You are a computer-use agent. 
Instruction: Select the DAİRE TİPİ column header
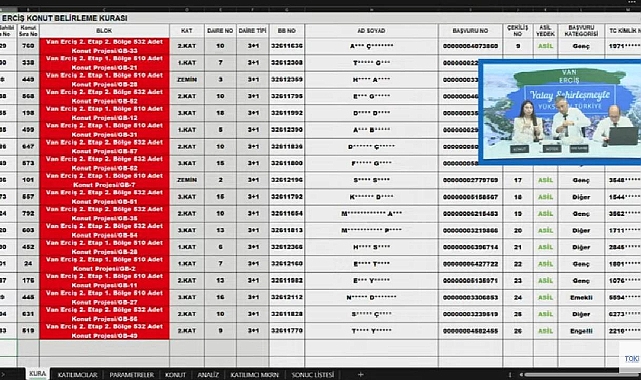[x=253, y=31]
